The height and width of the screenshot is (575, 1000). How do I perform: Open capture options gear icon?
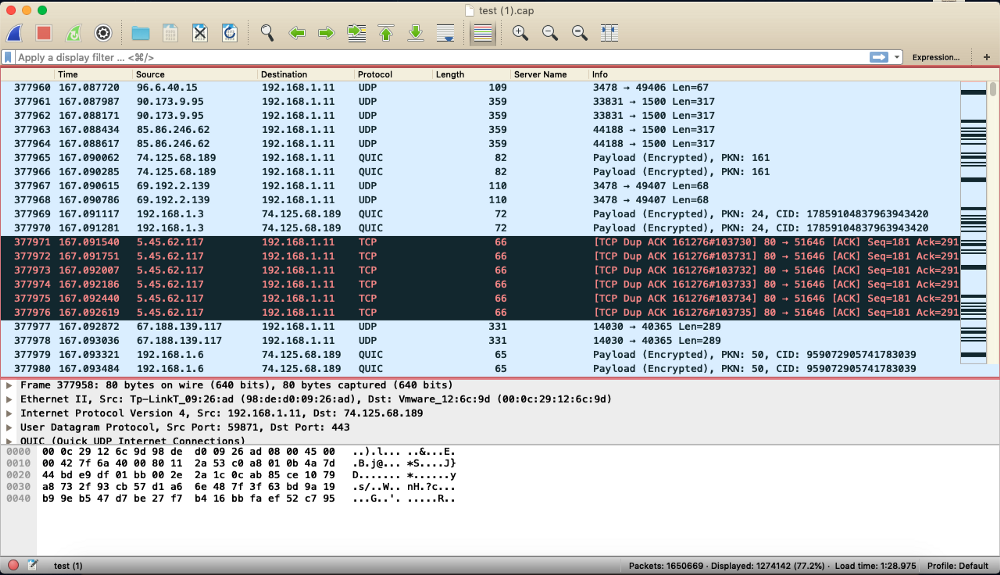tap(102, 33)
